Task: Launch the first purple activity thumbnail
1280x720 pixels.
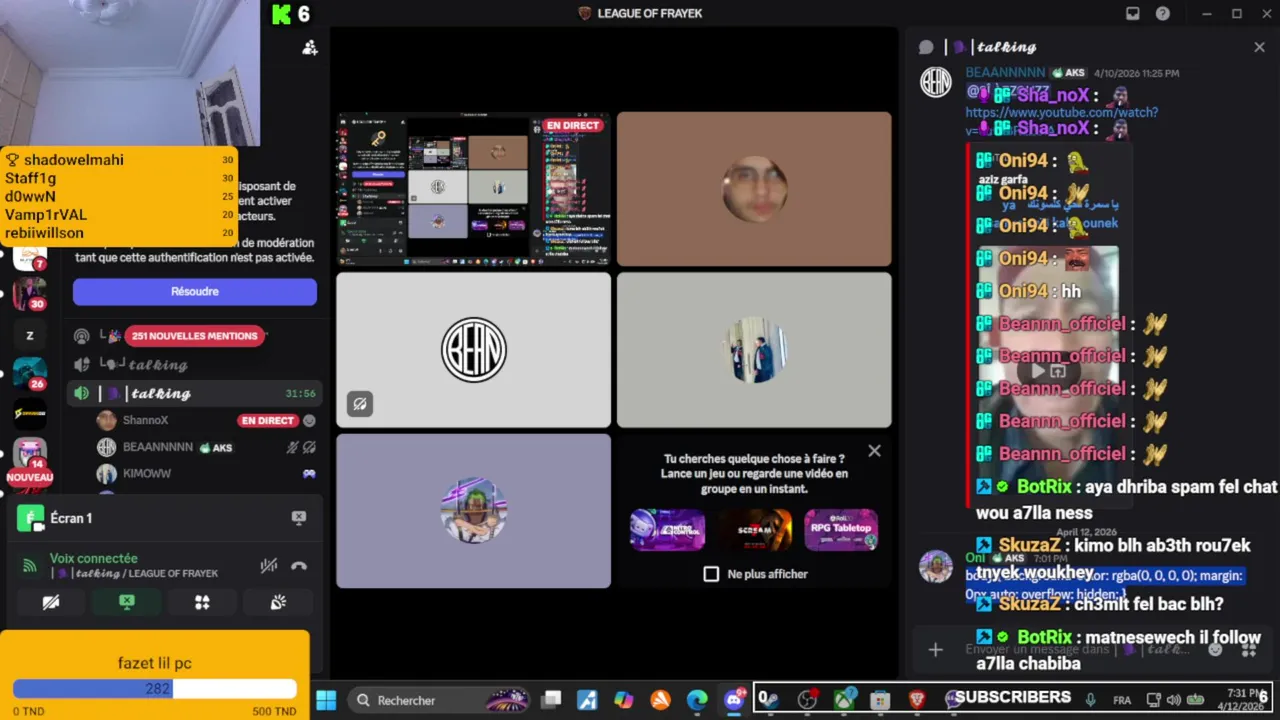Action: pos(667,529)
